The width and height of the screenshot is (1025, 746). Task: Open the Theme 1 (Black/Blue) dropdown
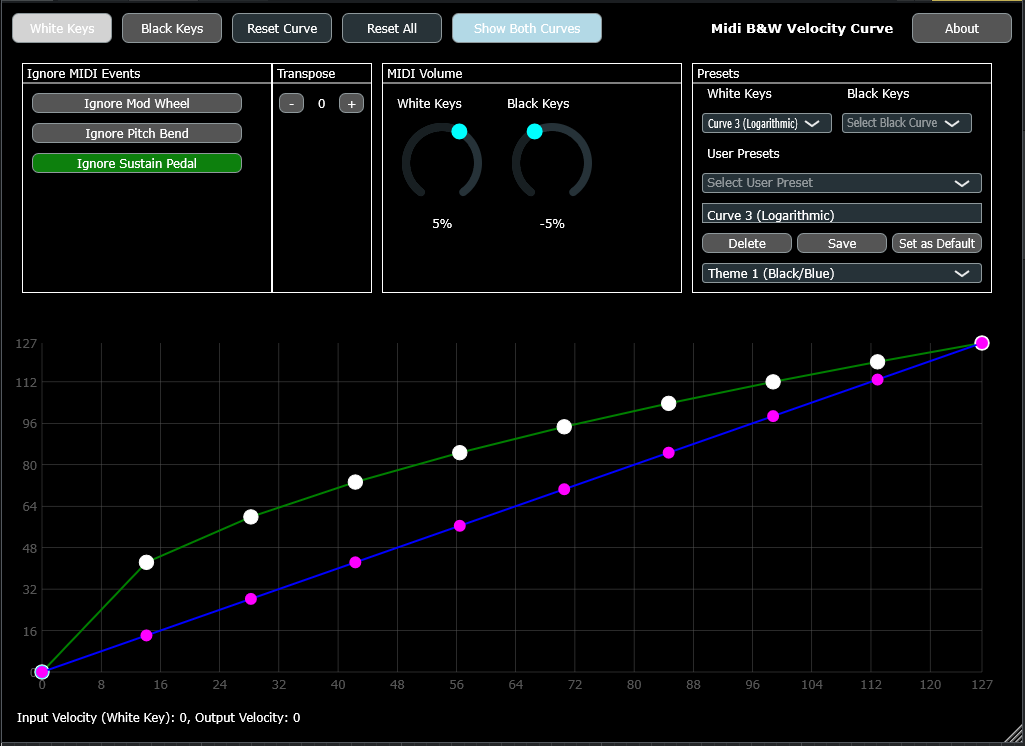coord(842,273)
